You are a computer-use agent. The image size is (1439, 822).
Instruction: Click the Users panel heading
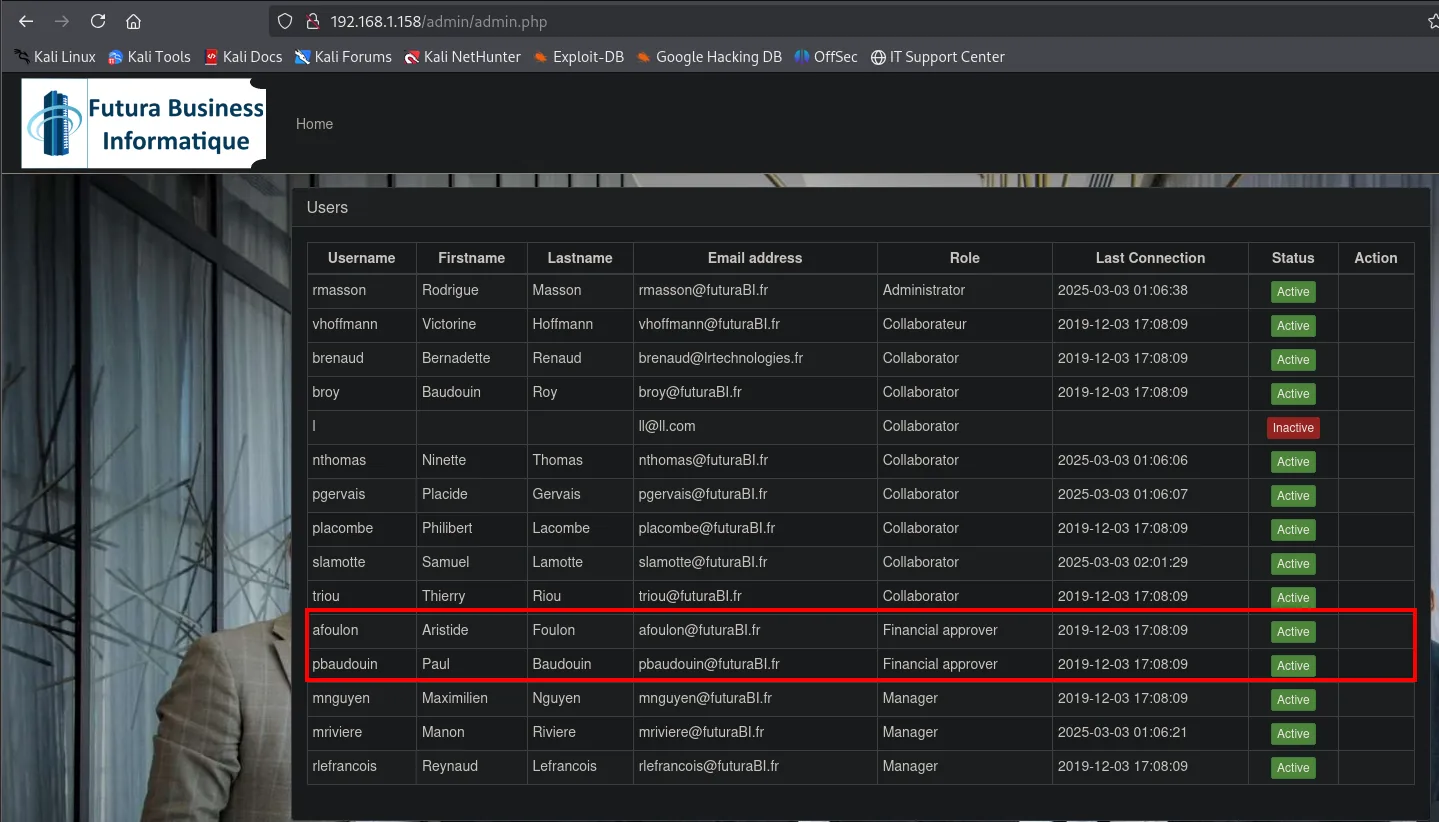[x=327, y=208]
